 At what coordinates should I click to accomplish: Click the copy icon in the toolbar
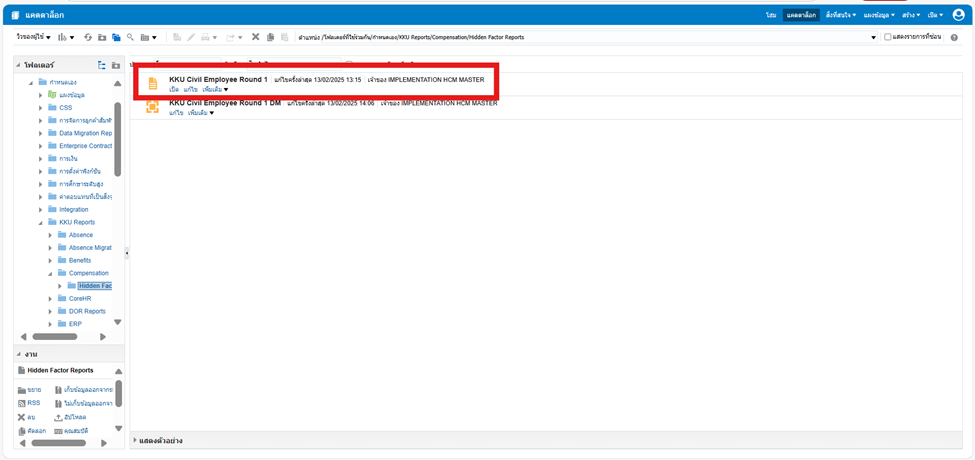270,37
